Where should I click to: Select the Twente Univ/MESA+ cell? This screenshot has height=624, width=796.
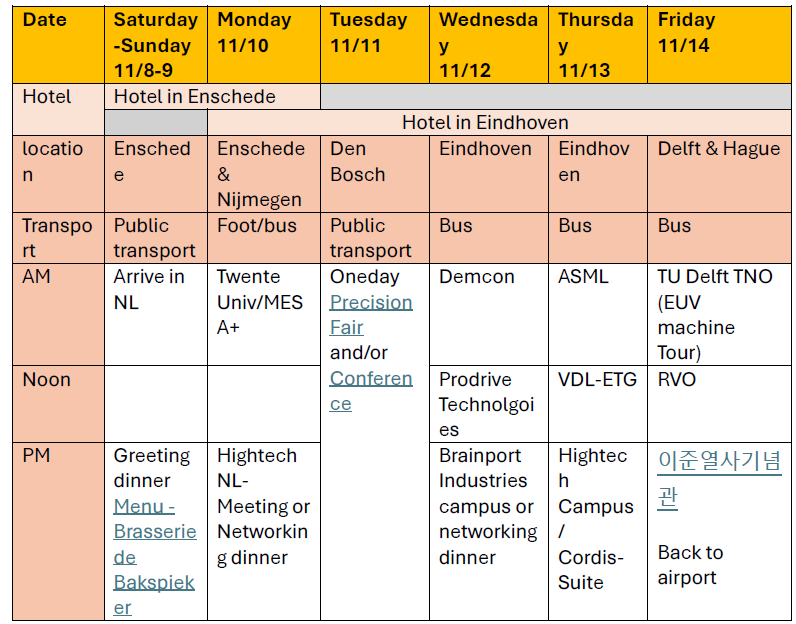point(263,314)
